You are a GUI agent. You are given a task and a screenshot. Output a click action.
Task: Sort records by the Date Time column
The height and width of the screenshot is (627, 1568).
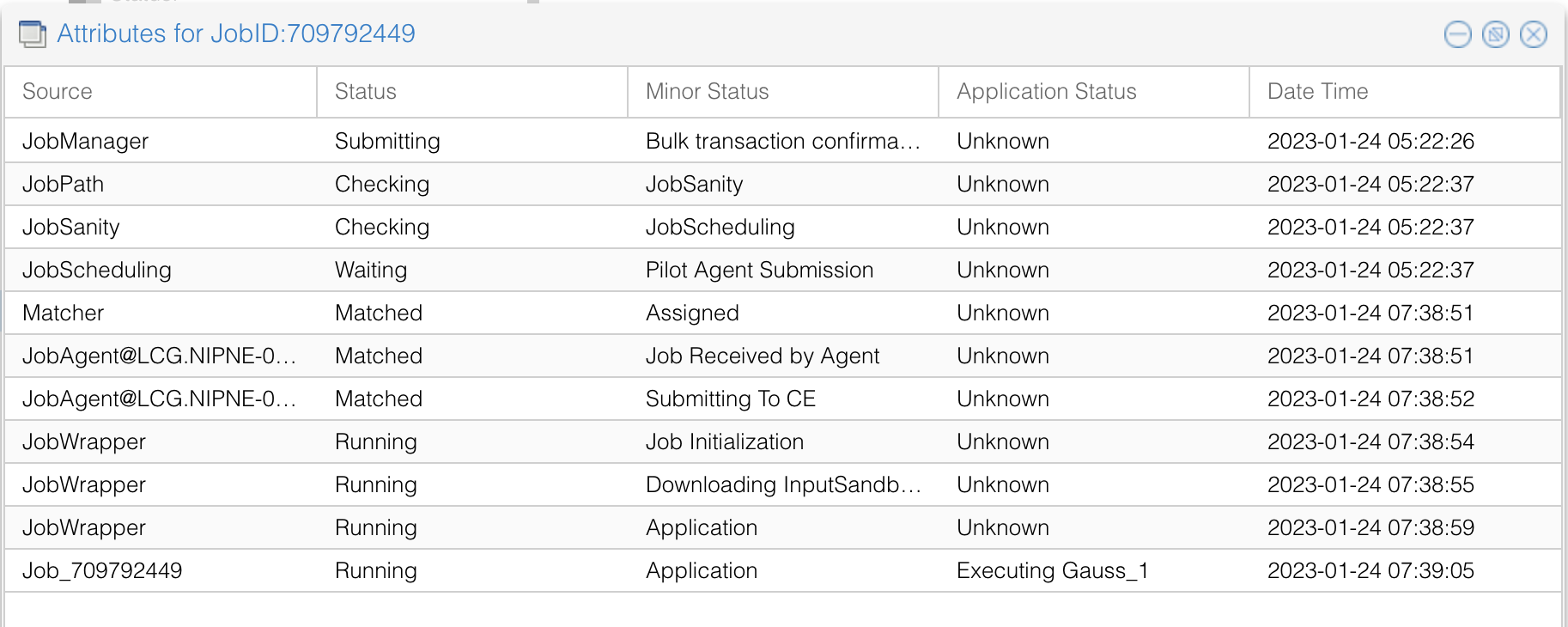(1316, 92)
